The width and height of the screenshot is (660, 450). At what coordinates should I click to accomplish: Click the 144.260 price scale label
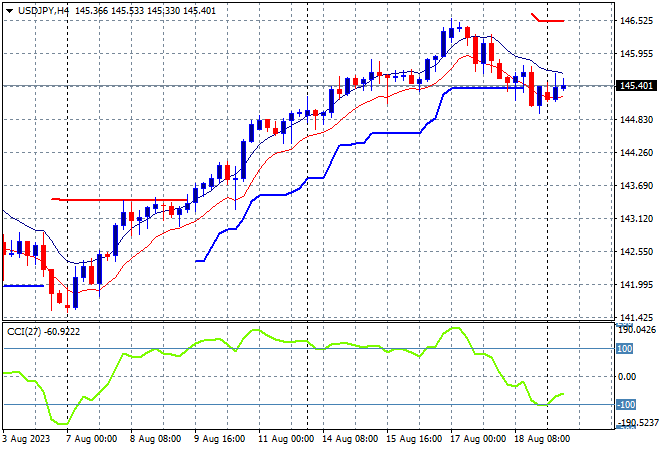point(637,152)
